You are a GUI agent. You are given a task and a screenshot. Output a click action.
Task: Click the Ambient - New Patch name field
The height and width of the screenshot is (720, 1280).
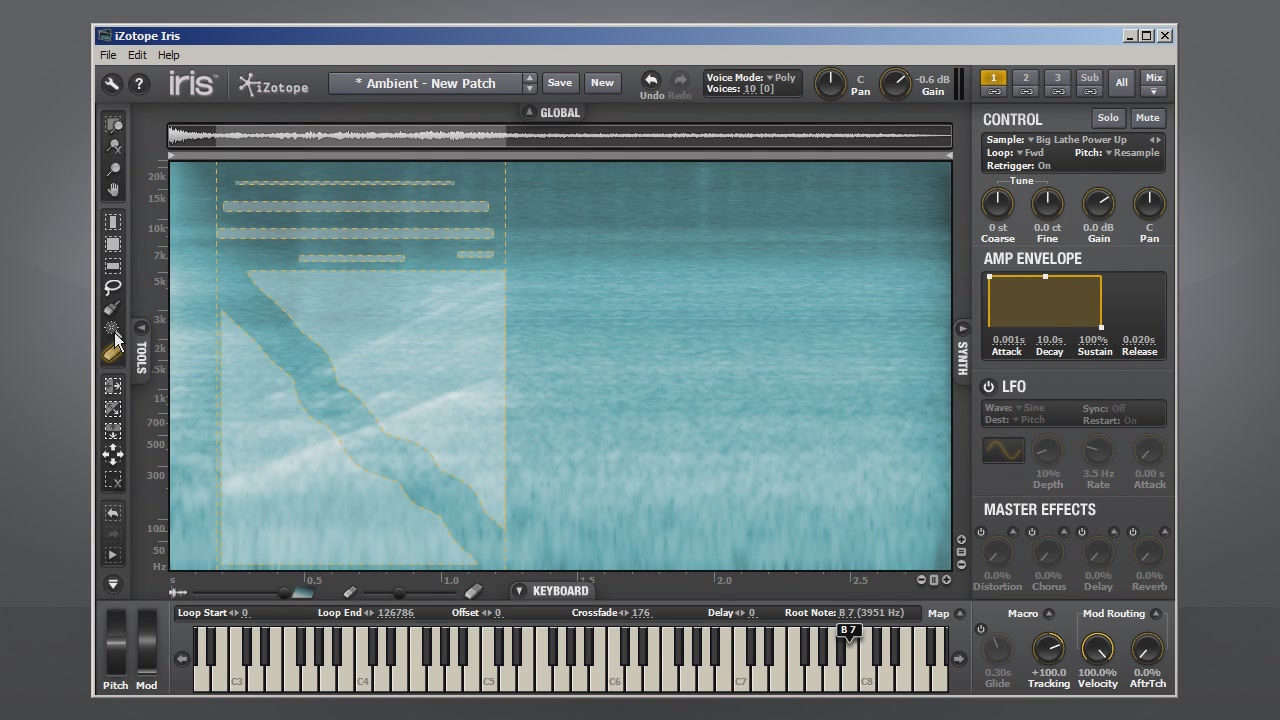tap(426, 83)
